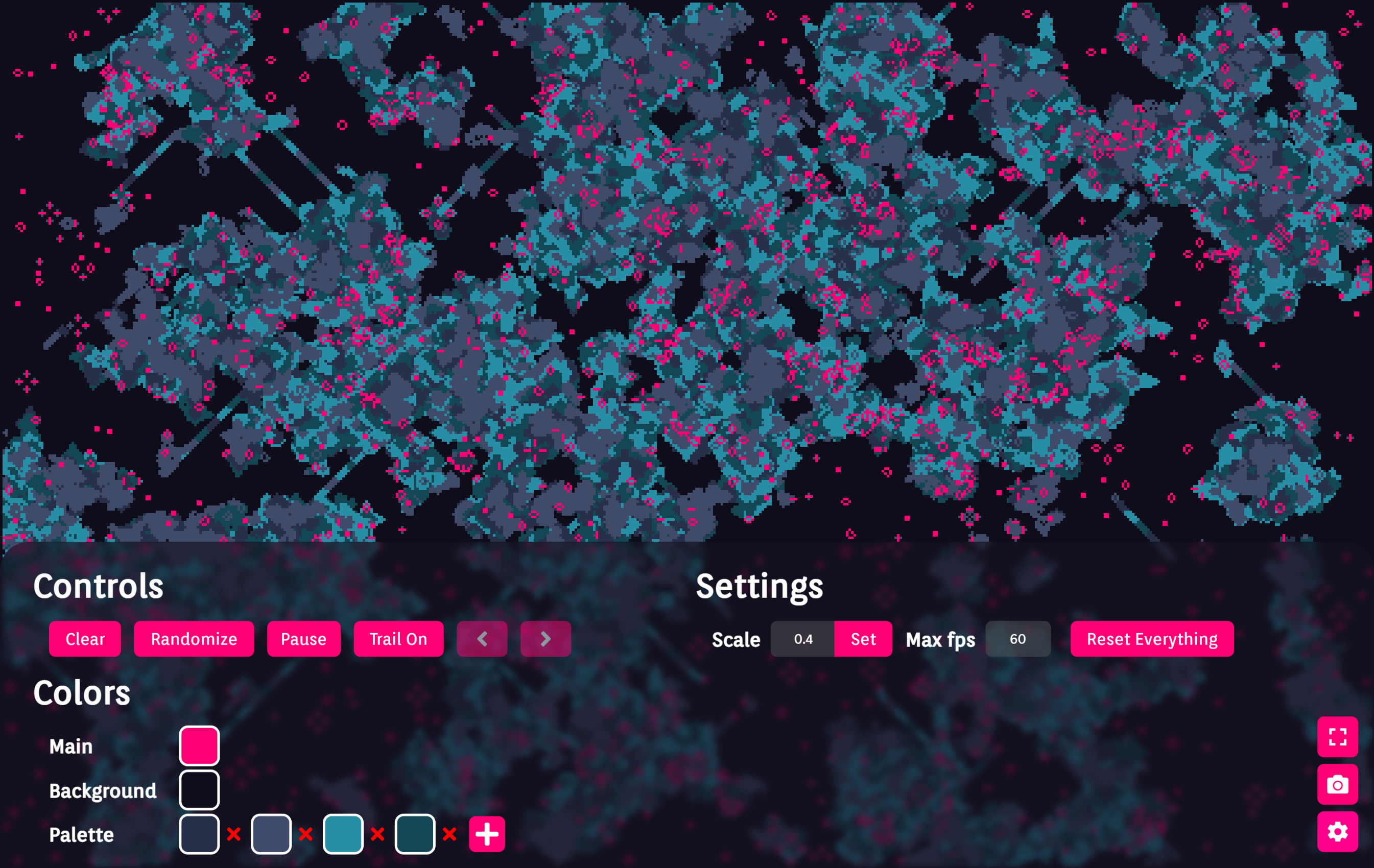The width and height of the screenshot is (1374, 868).
Task: Open the Main color picker swatch
Action: click(199, 744)
